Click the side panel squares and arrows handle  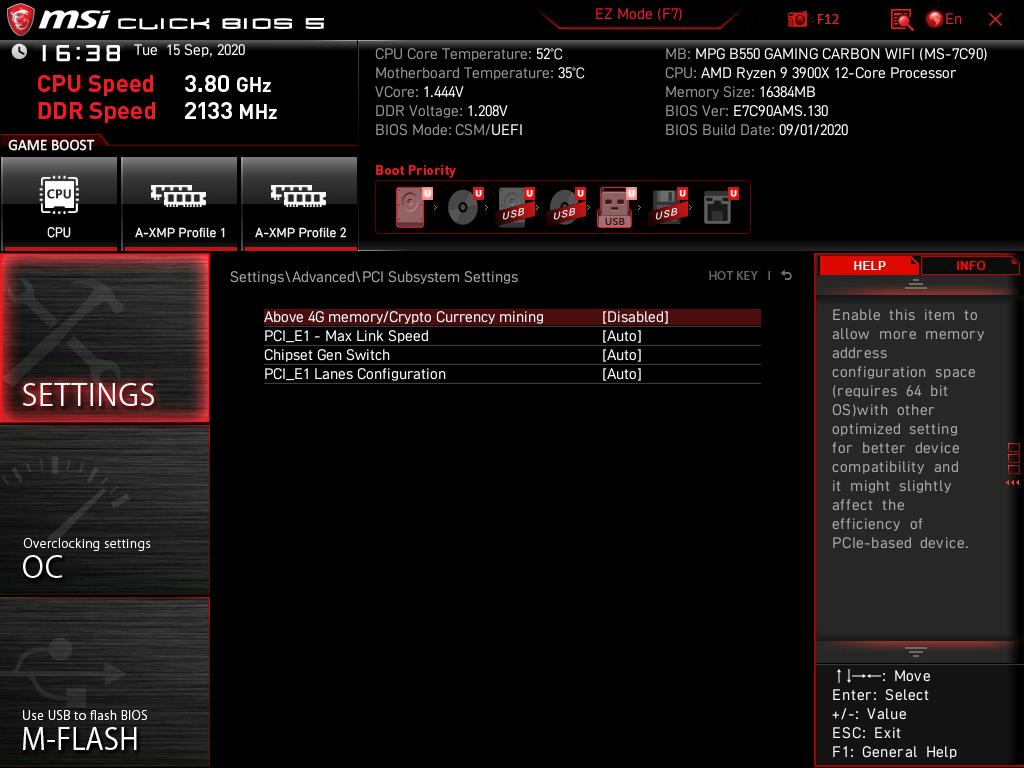click(1013, 464)
